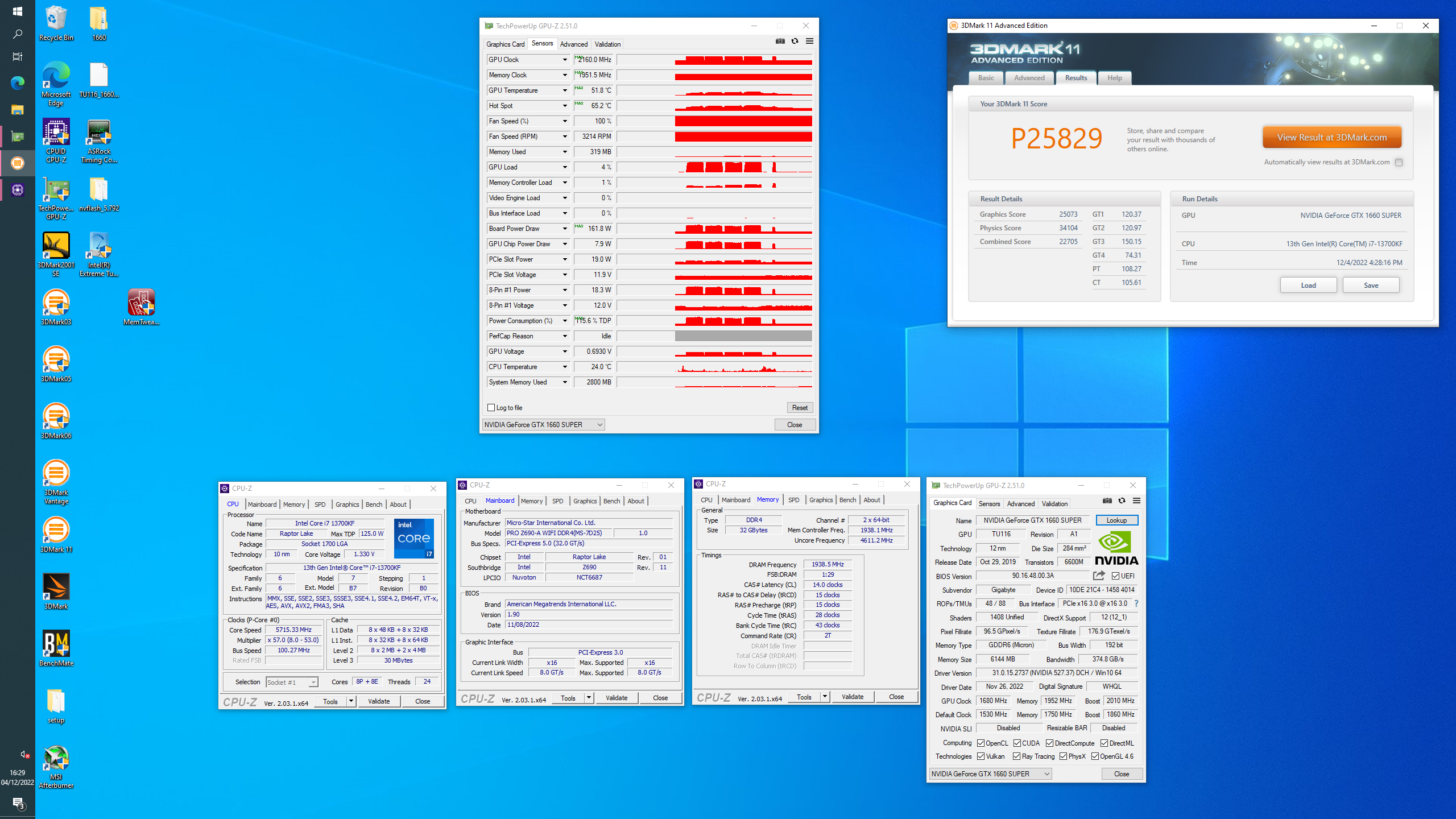Click Reset button in GPU-Z Sensors
This screenshot has height=819, width=1456.
(x=800, y=407)
